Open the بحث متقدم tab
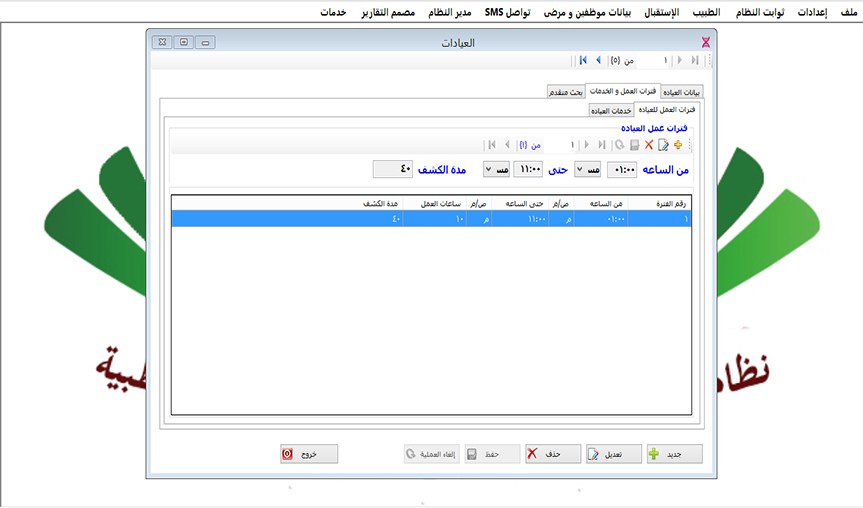Image resolution: width=863 pixels, height=508 pixels. pyautogui.click(x=565, y=92)
